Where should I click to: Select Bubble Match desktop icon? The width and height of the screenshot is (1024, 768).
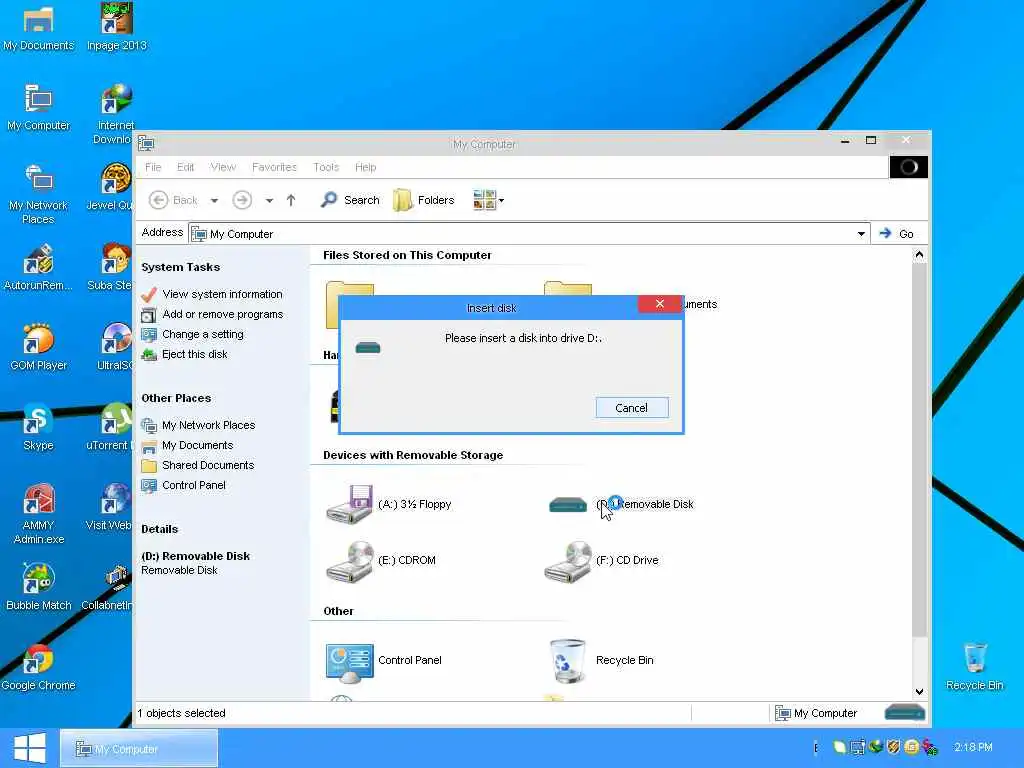[x=39, y=587]
